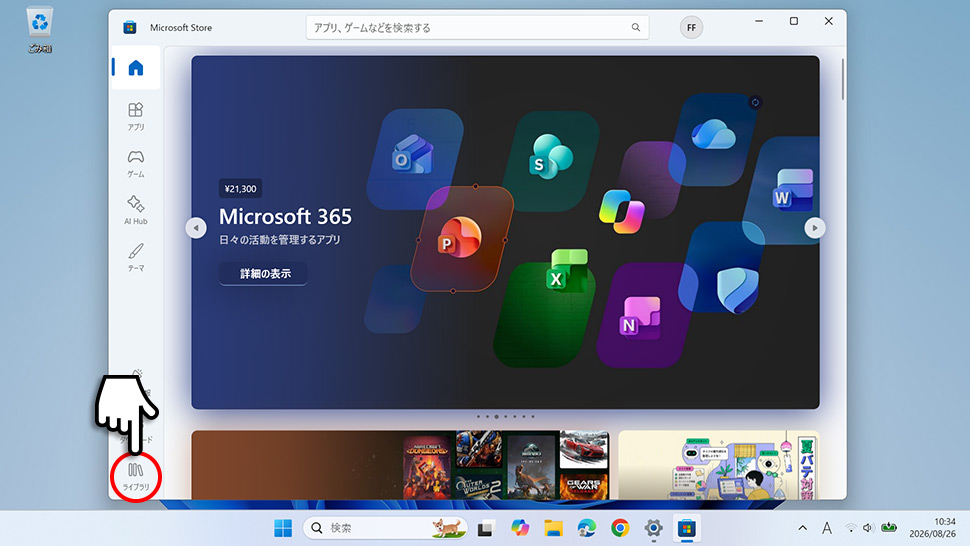Open the ゲーム (Games) section
This screenshot has height=546, width=970.
pos(135,164)
